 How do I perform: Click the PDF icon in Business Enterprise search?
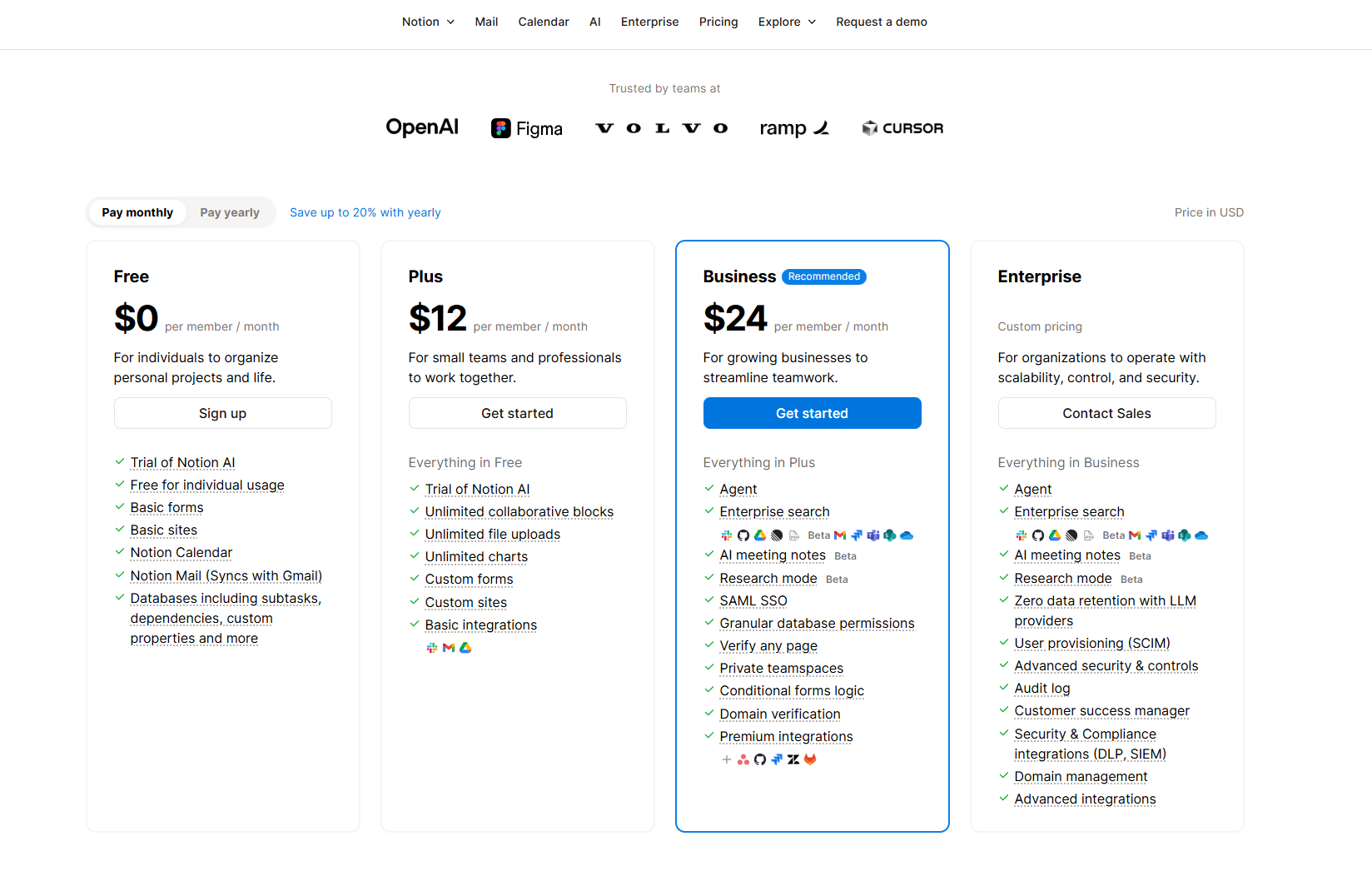794,535
